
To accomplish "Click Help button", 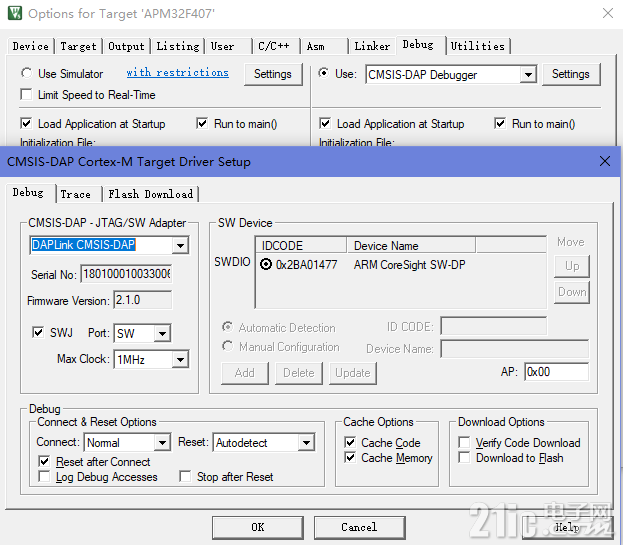I will (567, 527).
